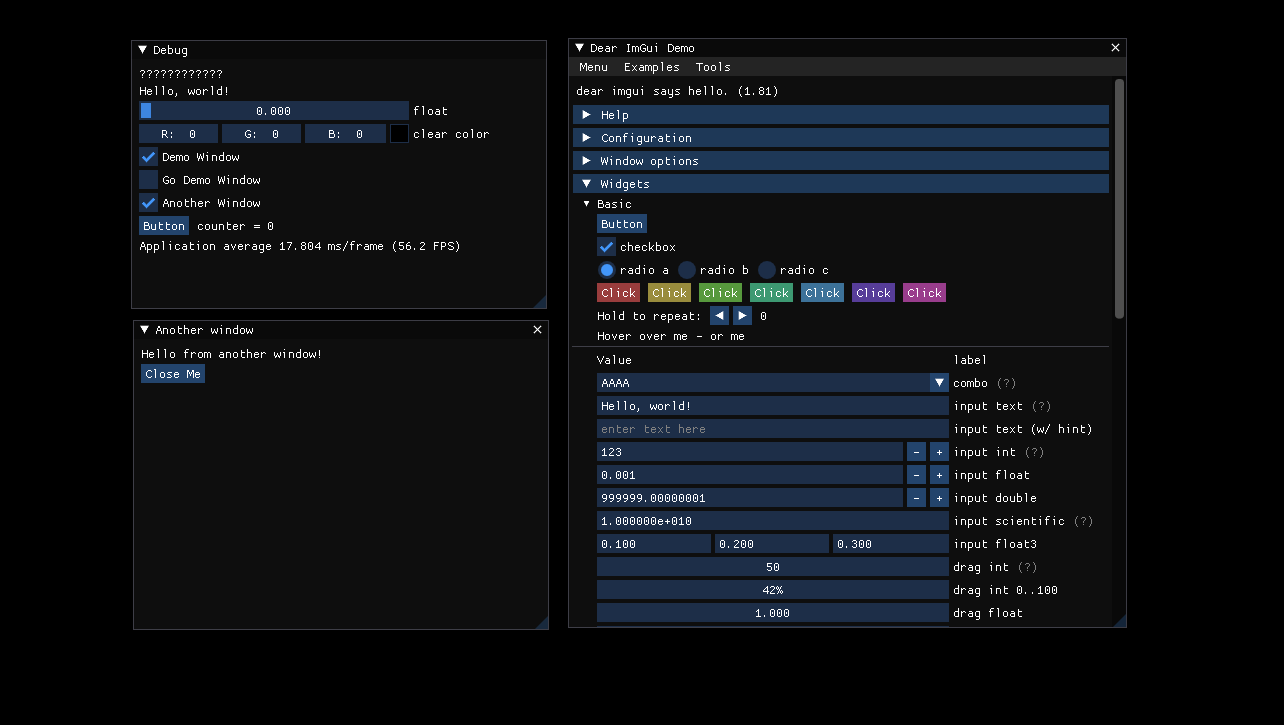Click the float slider in Debug window

click(274, 111)
